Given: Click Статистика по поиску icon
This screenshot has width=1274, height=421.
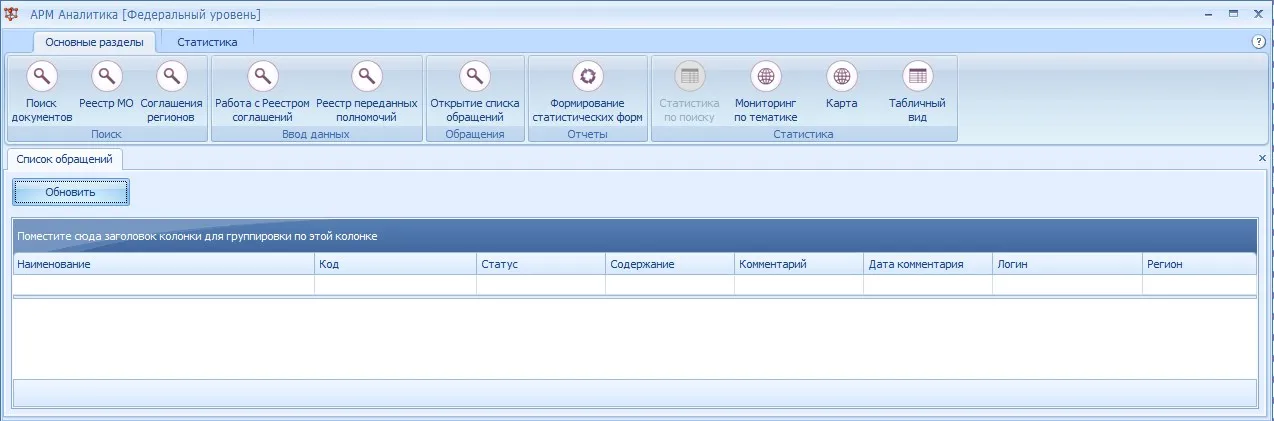Looking at the screenshot, I should pyautogui.click(x=689, y=76).
